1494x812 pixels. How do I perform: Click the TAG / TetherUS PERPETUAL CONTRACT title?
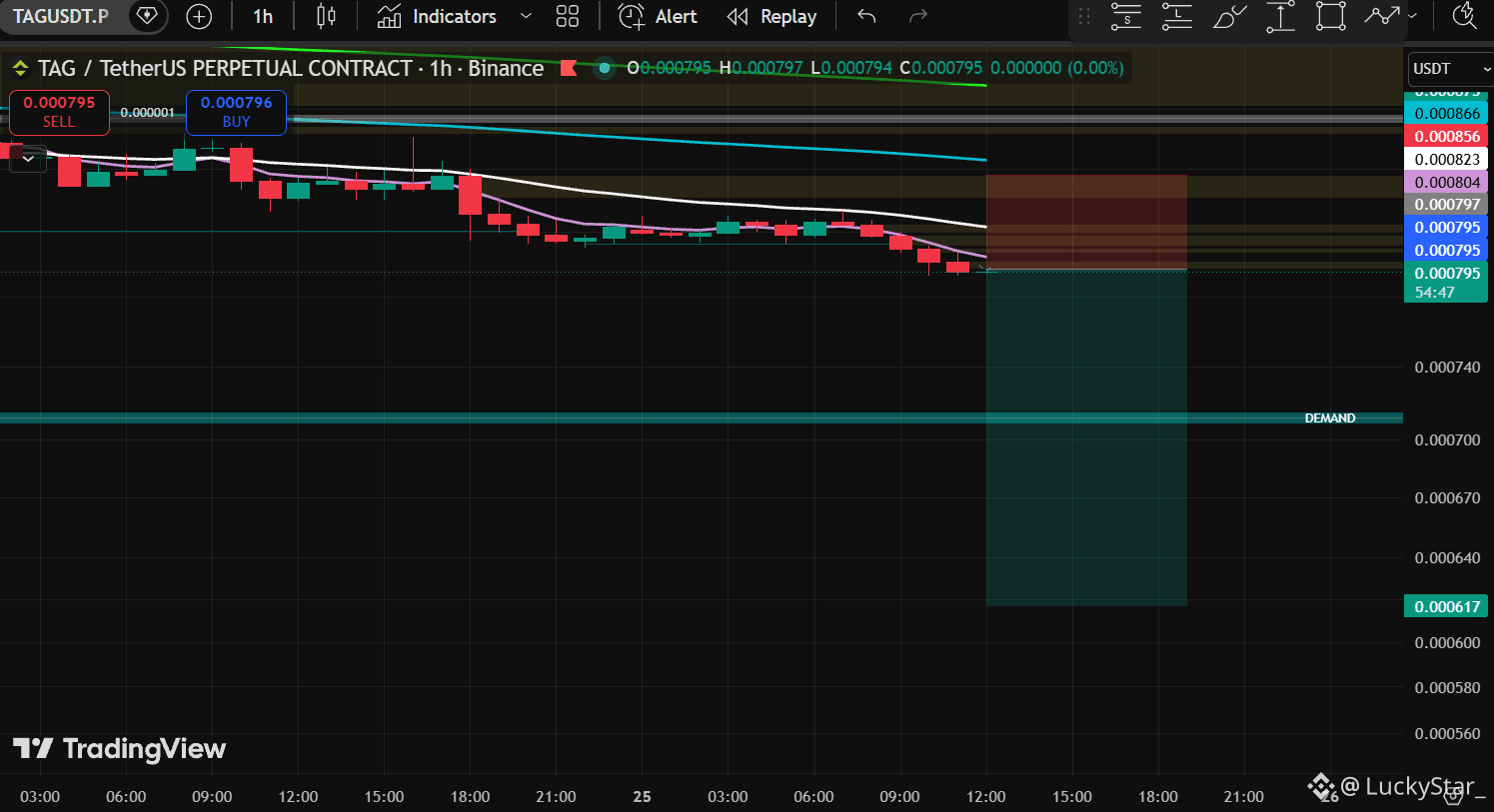[291, 68]
